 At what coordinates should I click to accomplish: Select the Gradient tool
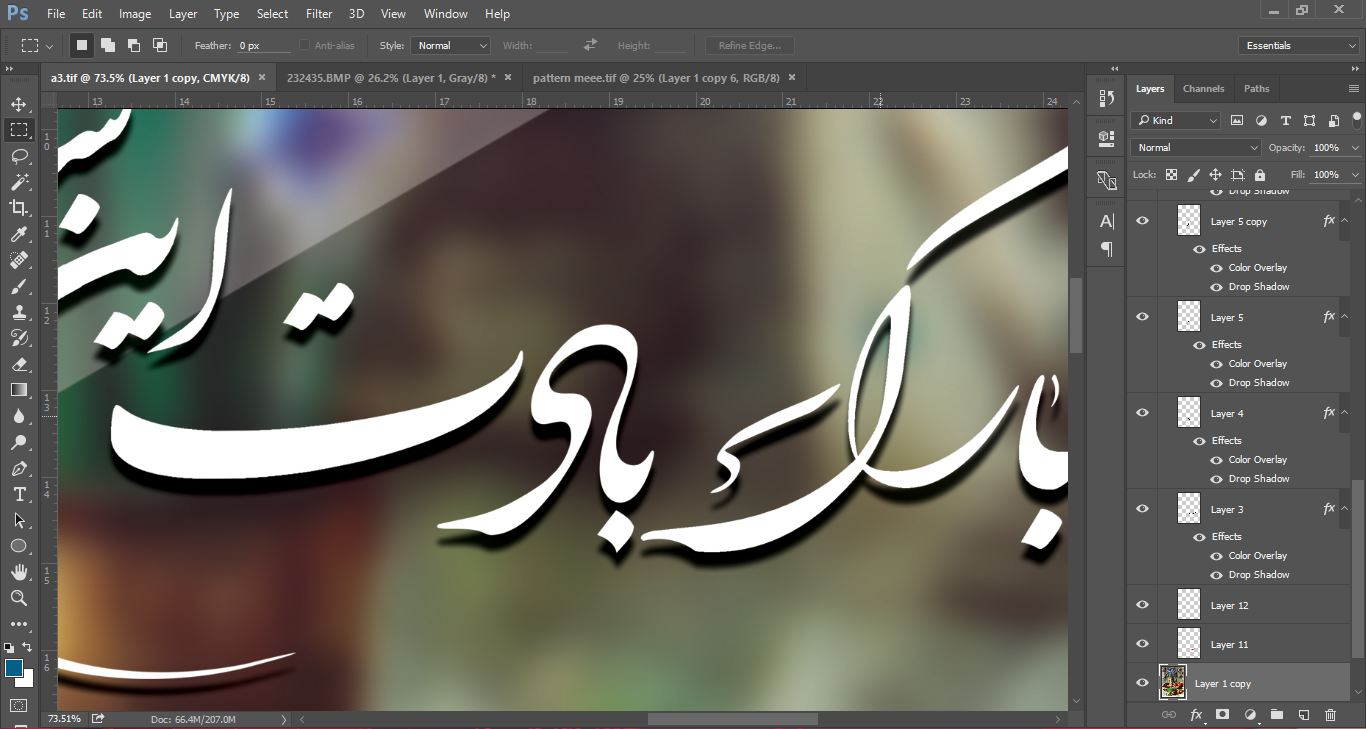pyautogui.click(x=18, y=390)
